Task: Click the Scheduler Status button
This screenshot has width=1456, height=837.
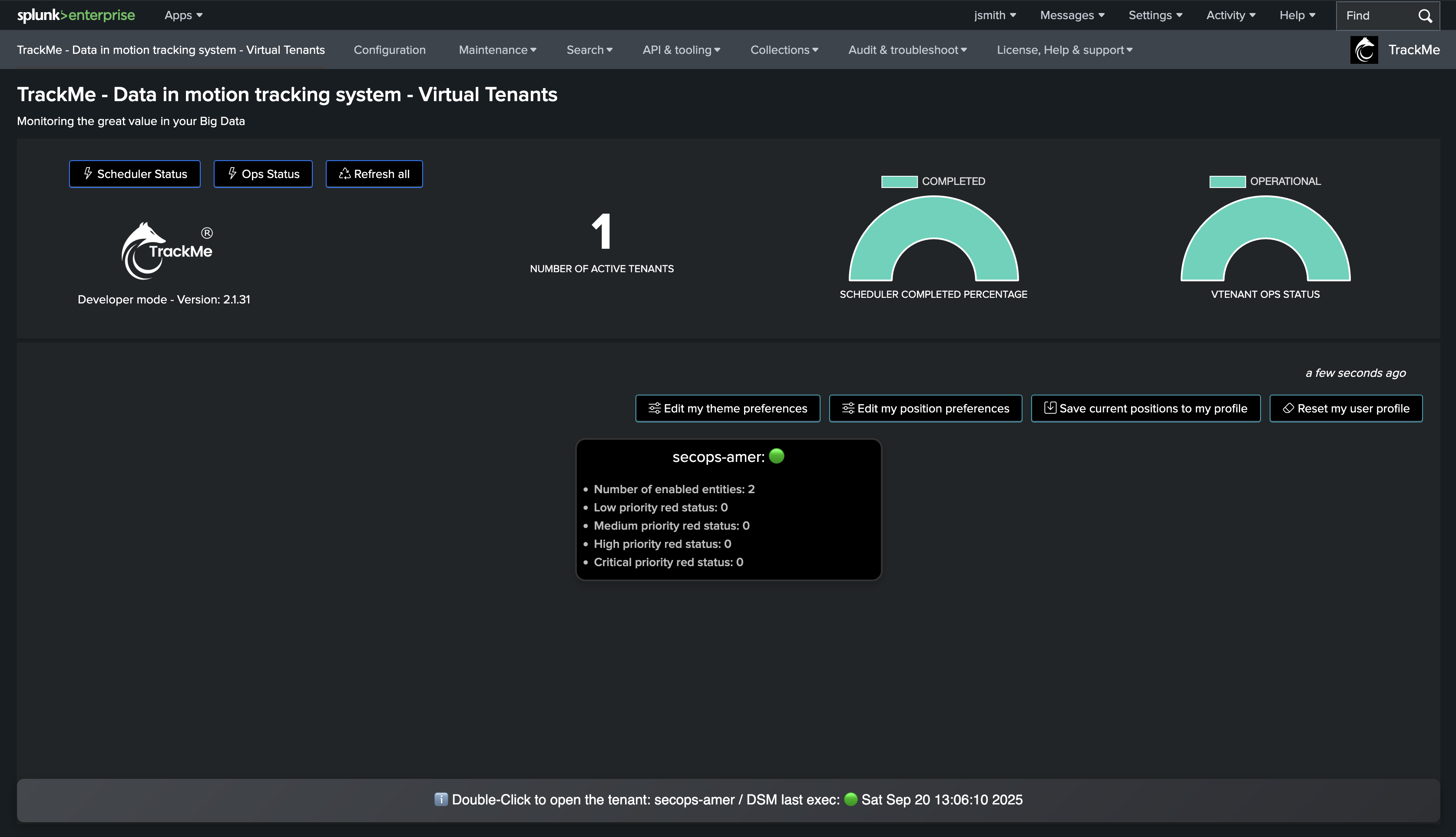Action: click(x=135, y=174)
